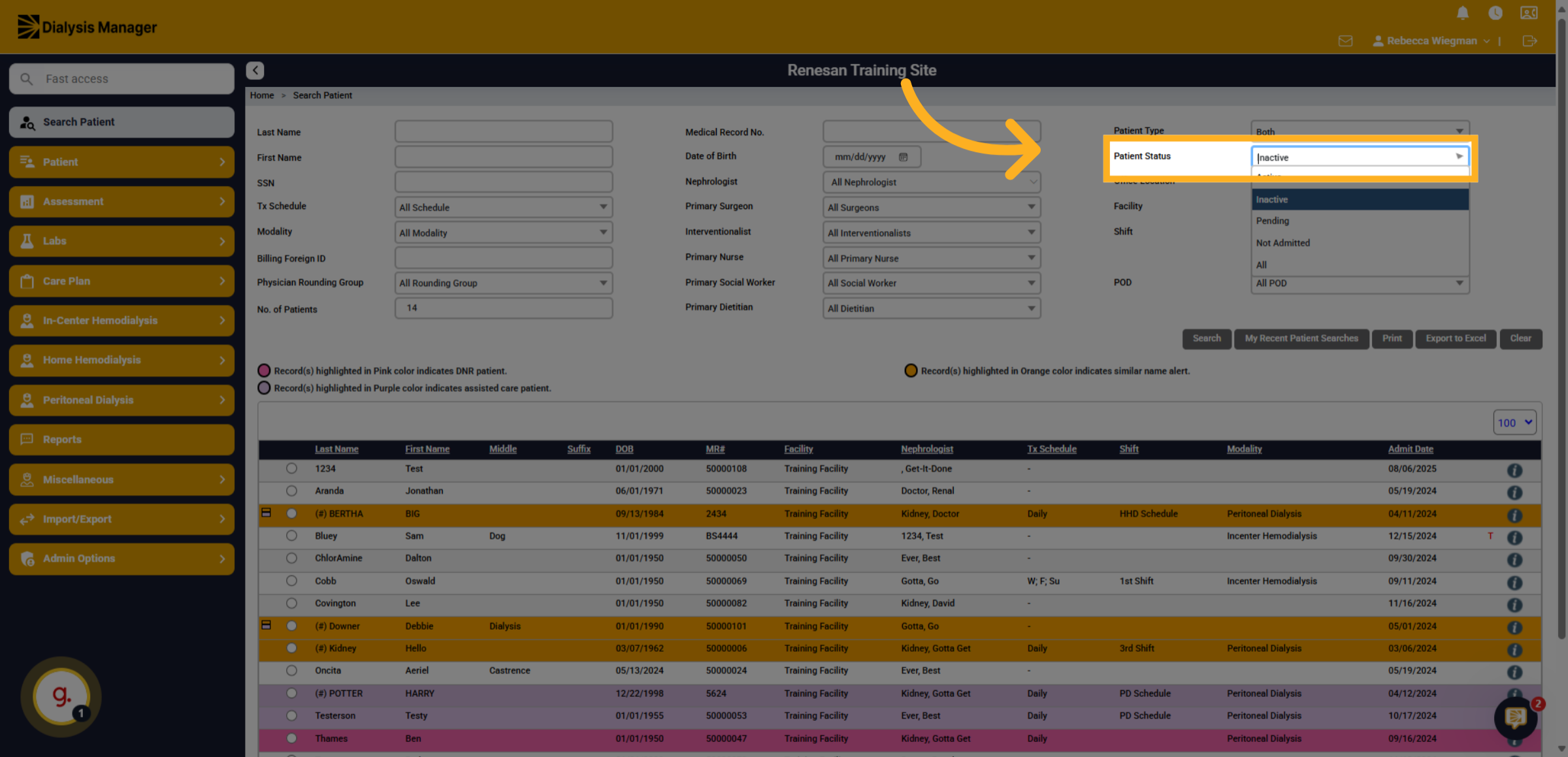Open the Tx Schedule dropdown

pos(503,207)
